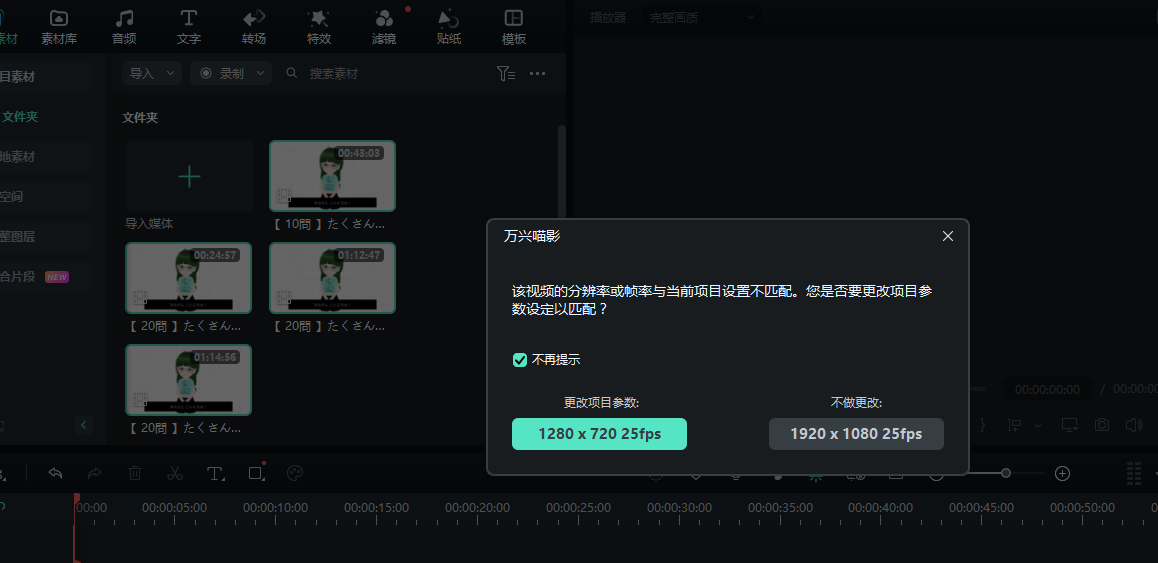Image resolution: width=1158 pixels, height=563 pixels.
Task: Click the current timecode 00:00:00:00 field
Action: coord(1047,389)
